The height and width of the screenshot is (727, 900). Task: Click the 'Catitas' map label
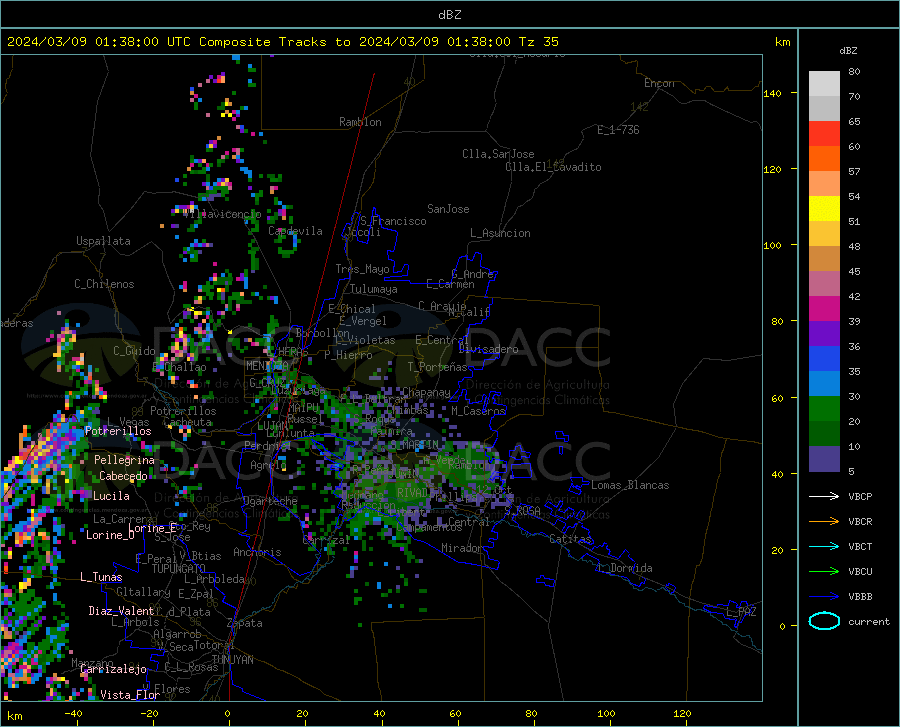click(x=570, y=539)
